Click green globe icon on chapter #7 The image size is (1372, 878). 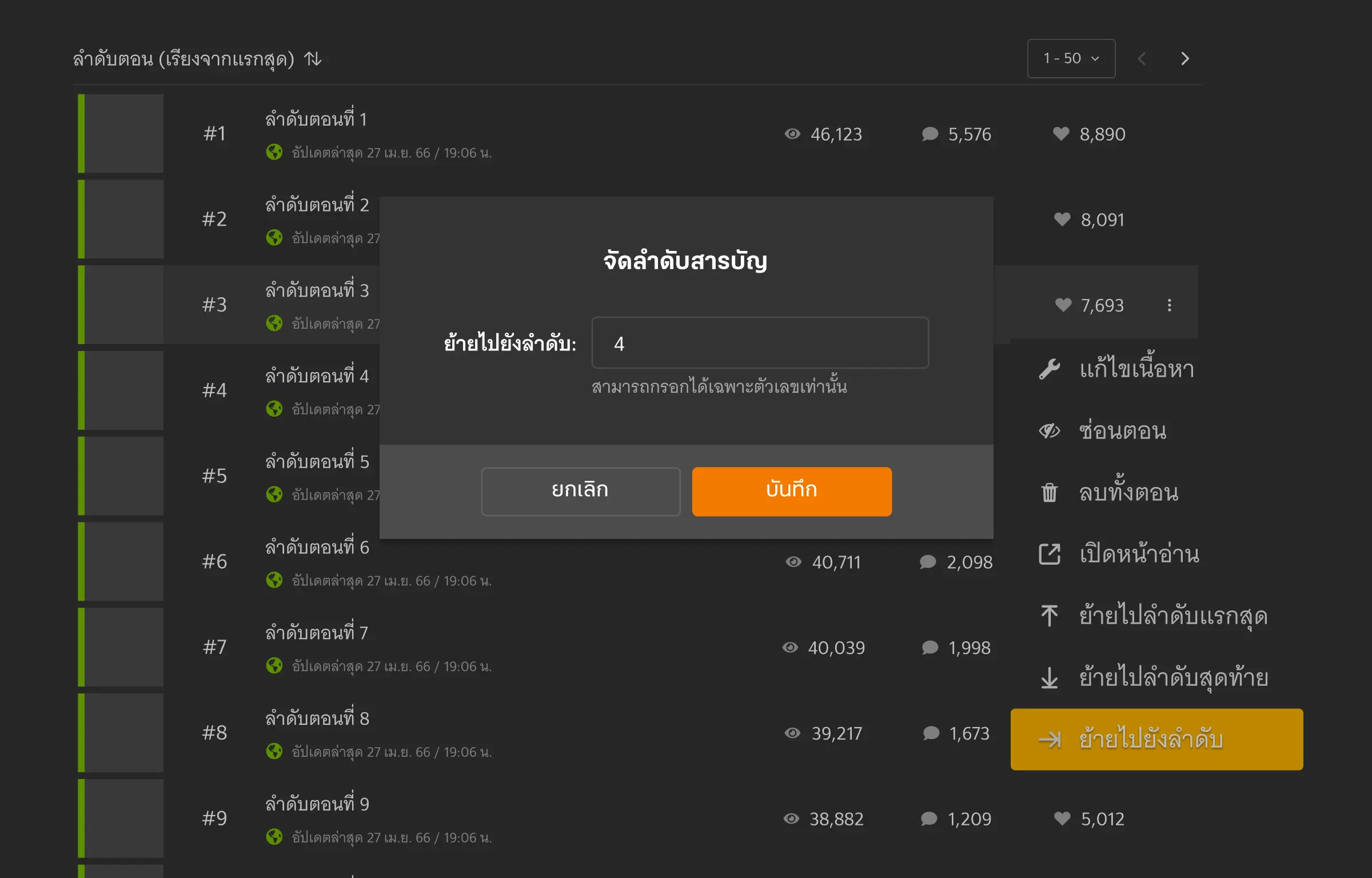pyautogui.click(x=274, y=665)
